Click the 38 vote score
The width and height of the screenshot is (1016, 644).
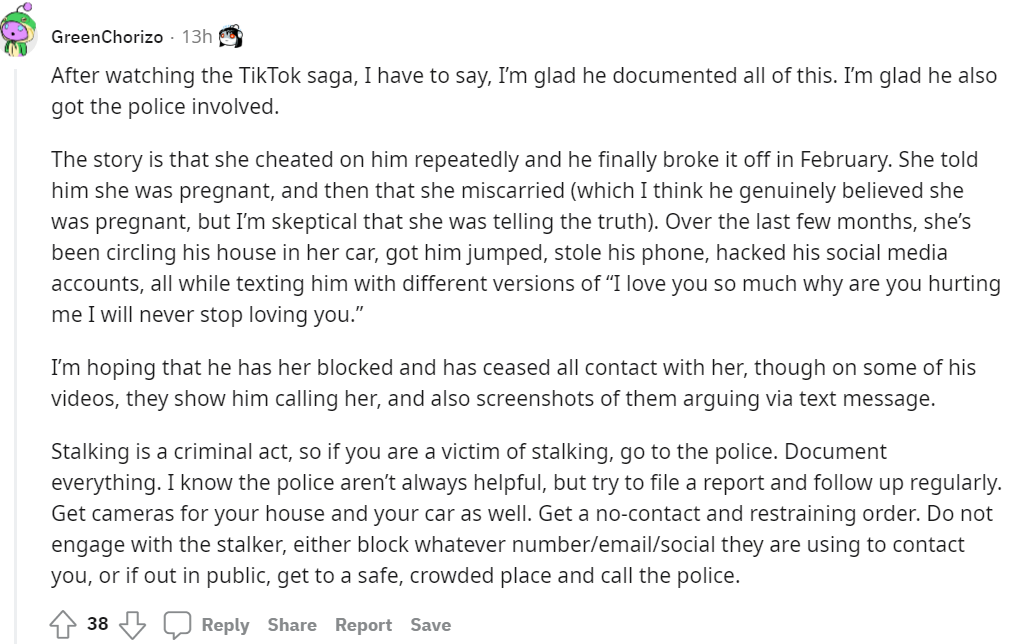pyautogui.click(x=97, y=623)
